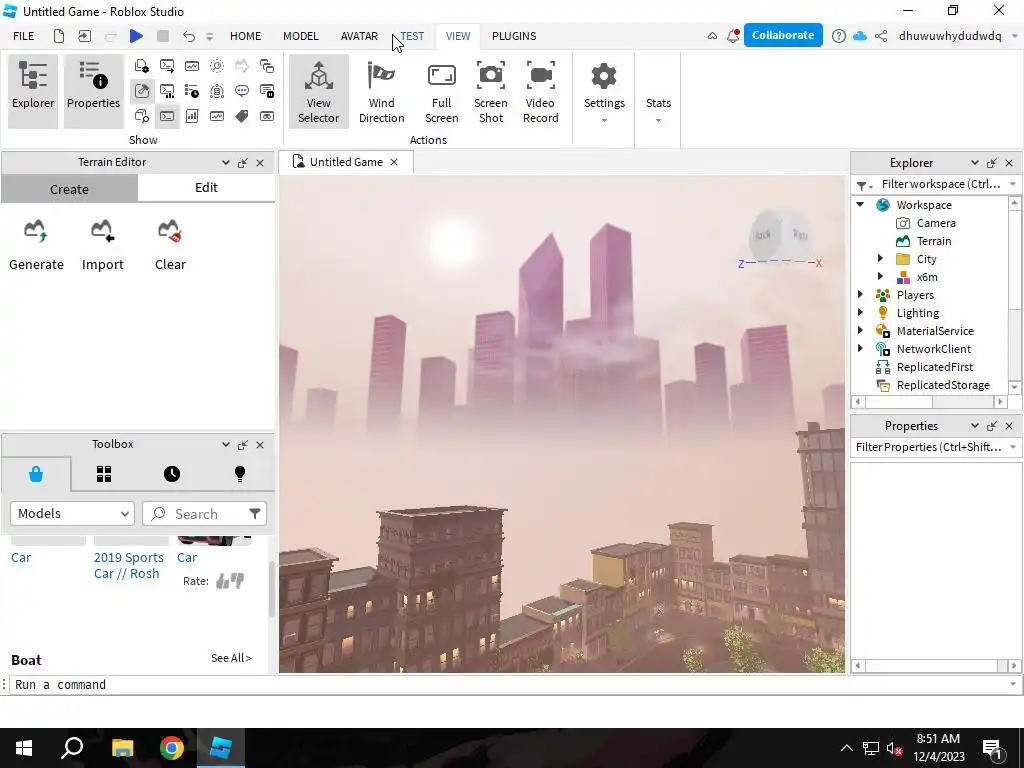Open the Settings gear dropdown
The width and height of the screenshot is (1024, 768).
[604, 91]
